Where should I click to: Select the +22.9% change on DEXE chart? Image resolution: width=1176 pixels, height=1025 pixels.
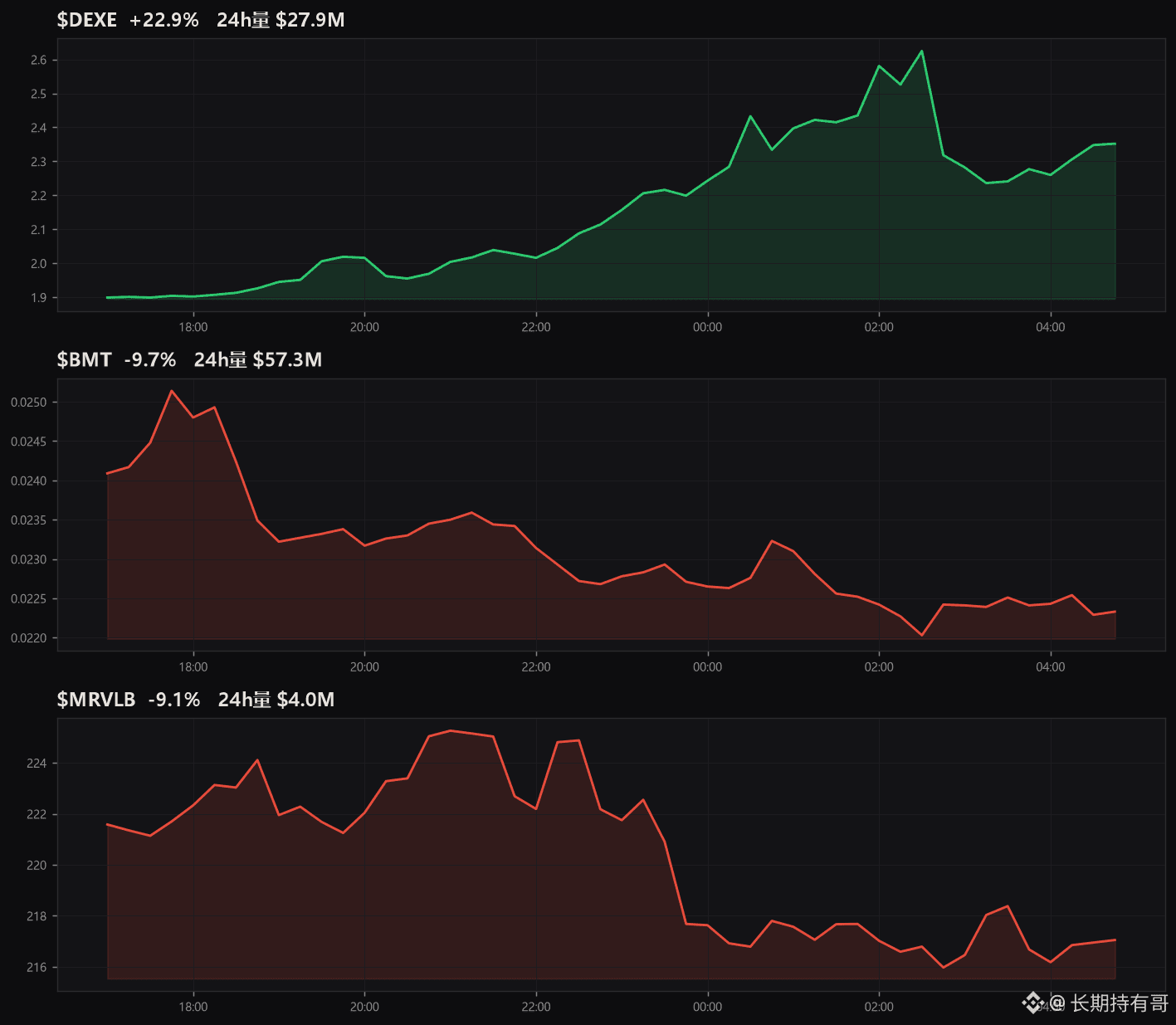pos(164,20)
